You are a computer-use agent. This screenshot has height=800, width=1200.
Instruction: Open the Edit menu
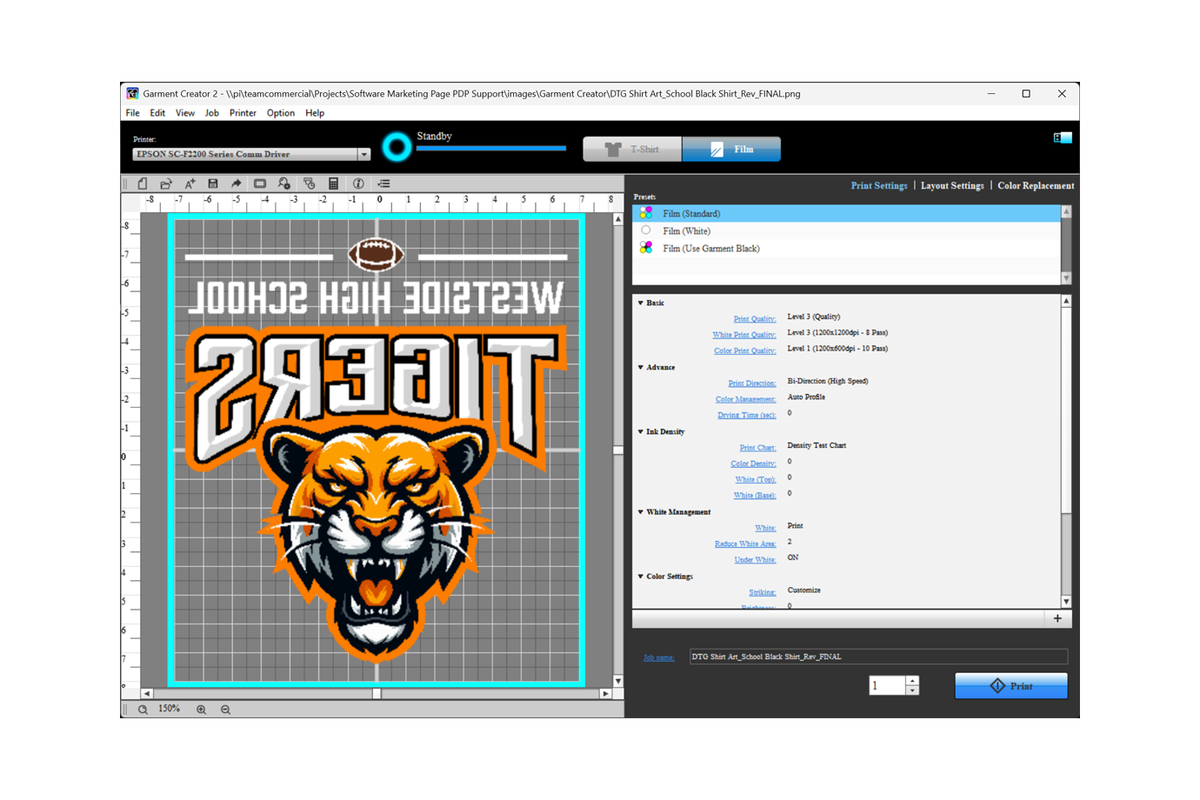coord(158,113)
